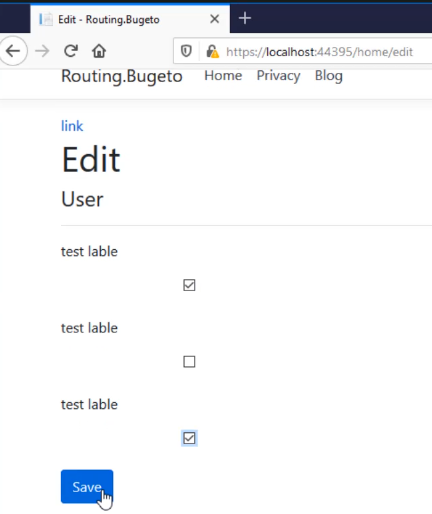Click the padlock warning site info icon
The height and width of the screenshot is (514, 432).
[212, 51]
